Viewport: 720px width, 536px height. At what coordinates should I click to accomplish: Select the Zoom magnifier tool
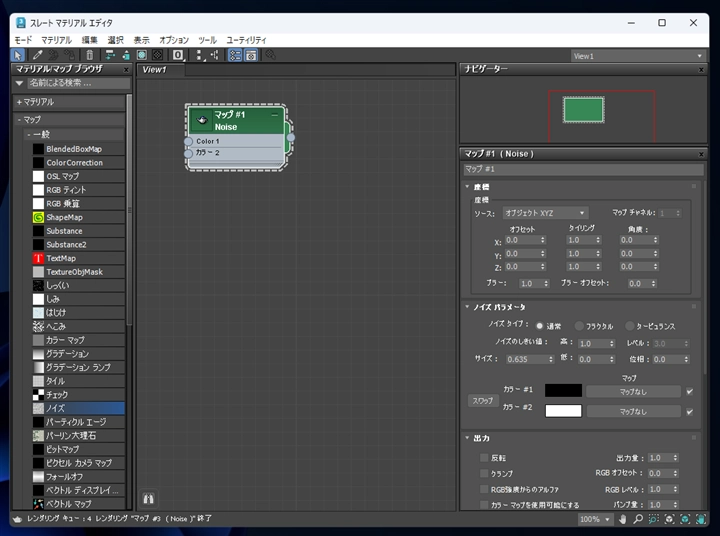coord(638,519)
